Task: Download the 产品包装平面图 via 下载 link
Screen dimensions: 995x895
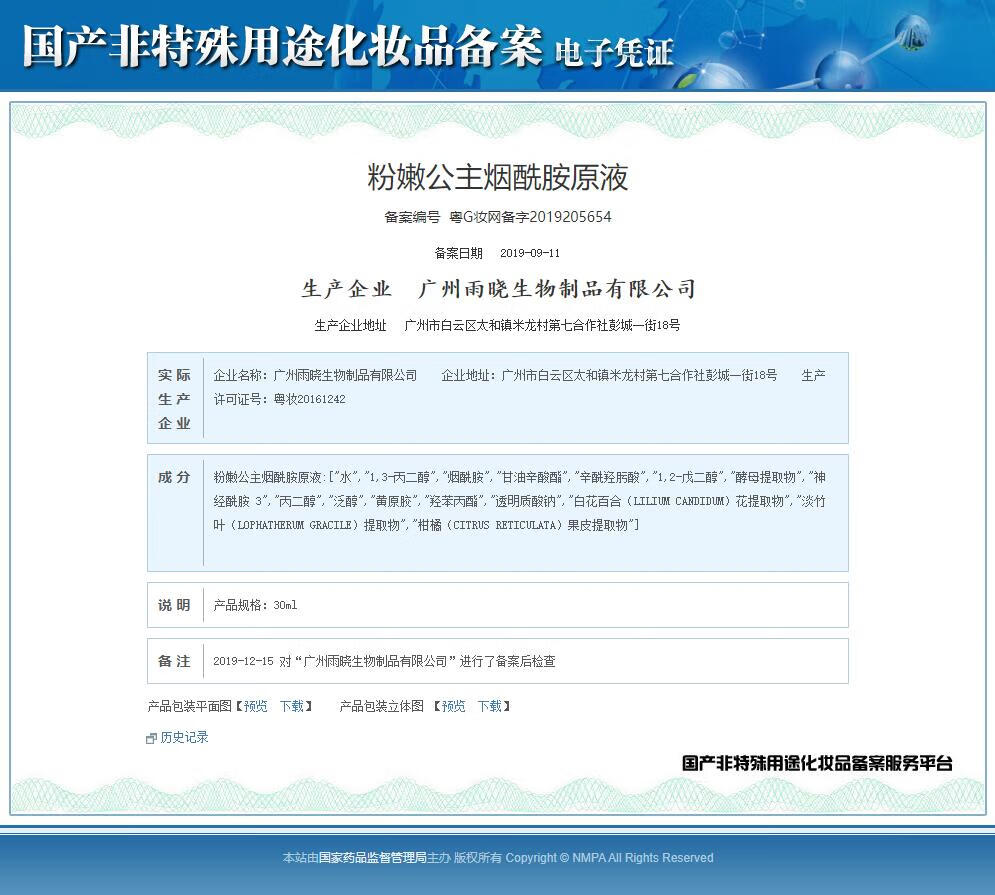Action: coord(293,706)
